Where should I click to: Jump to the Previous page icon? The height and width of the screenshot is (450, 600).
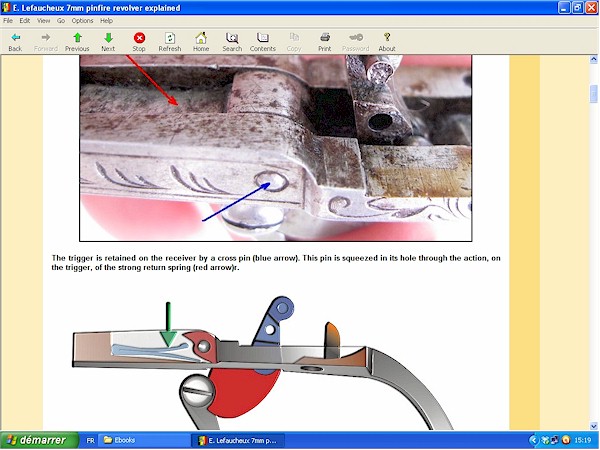pos(77,38)
